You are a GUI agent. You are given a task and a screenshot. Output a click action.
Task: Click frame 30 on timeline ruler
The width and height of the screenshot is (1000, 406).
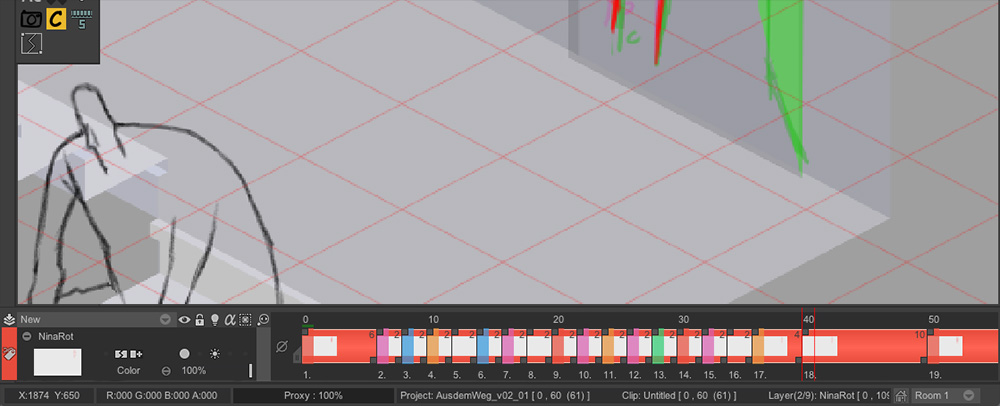coord(684,319)
